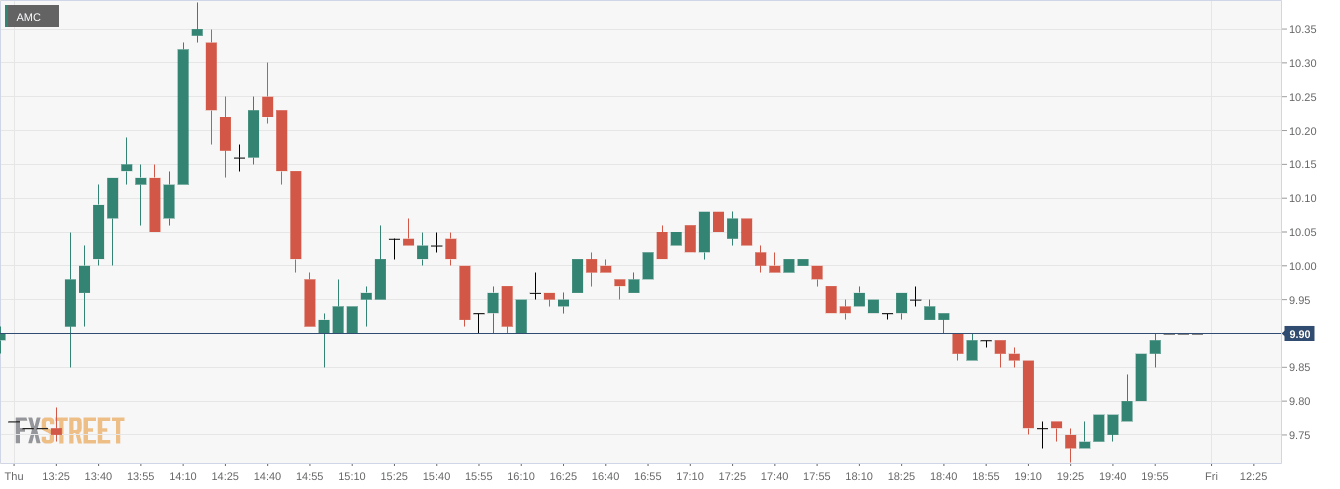Click the 9.85 price axis label
1340x489 pixels.
[1302, 368]
